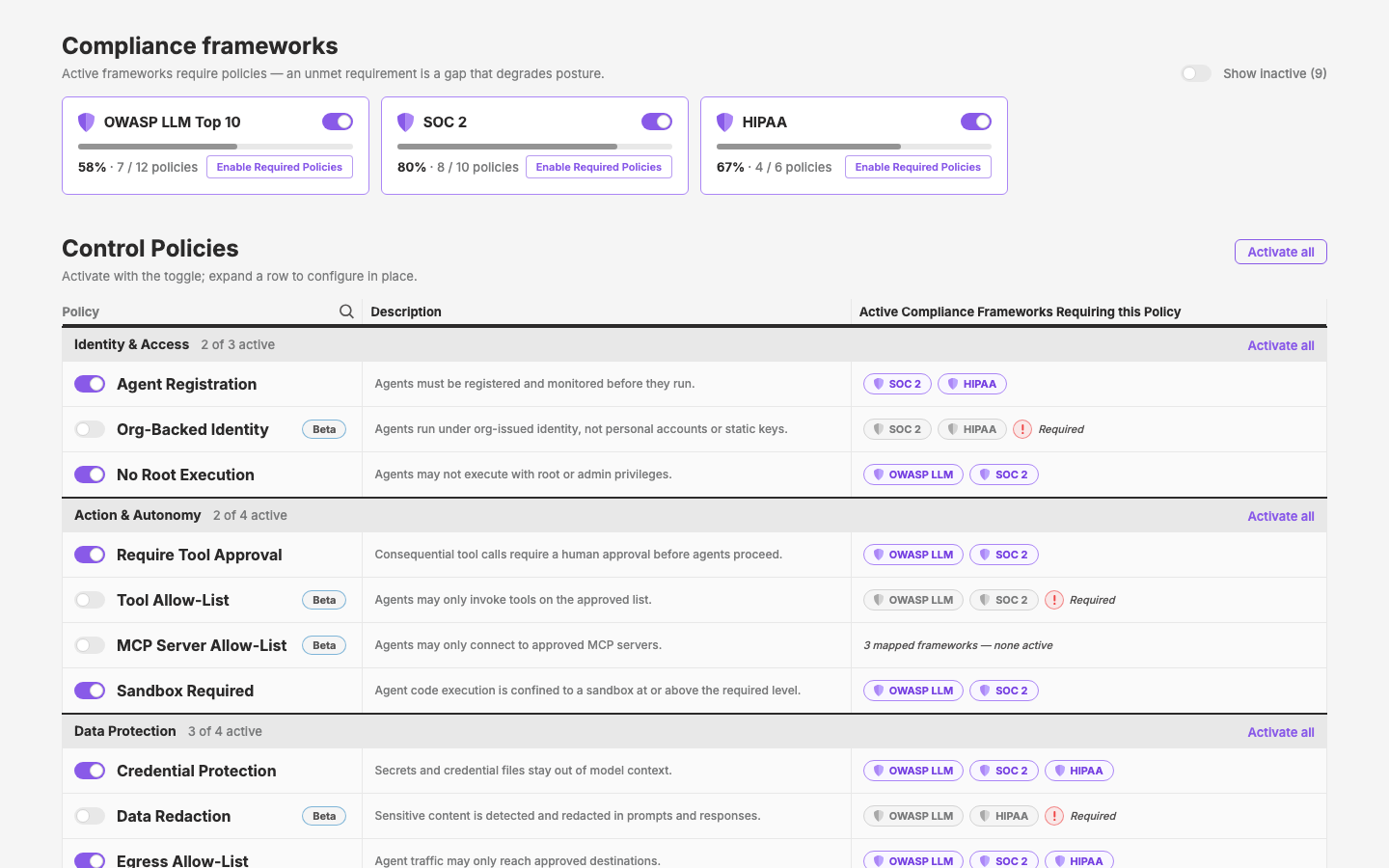Click the red Required alert icon for Tool Allow-List
The height and width of the screenshot is (868, 1389).
point(1054,600)
